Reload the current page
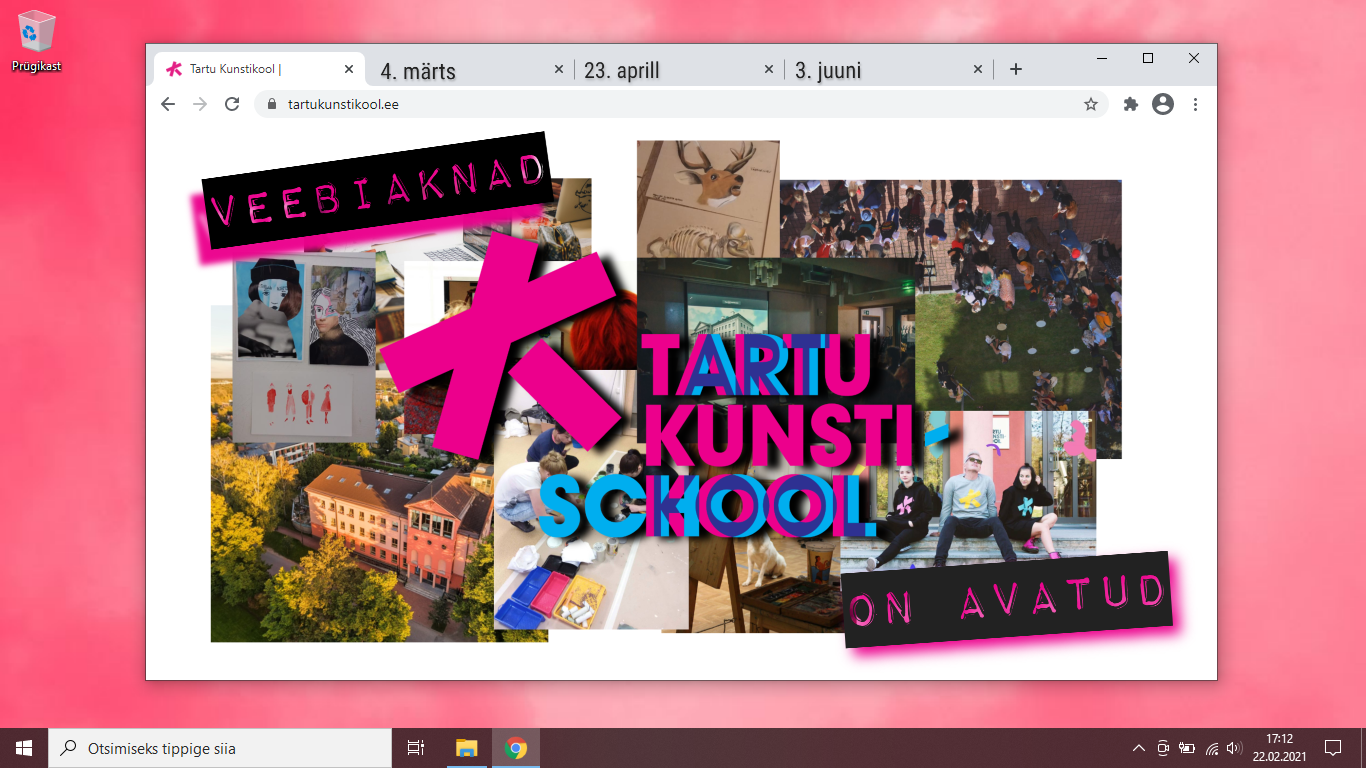Viewport: 1366px width, 768px height. tap(232, 104)
